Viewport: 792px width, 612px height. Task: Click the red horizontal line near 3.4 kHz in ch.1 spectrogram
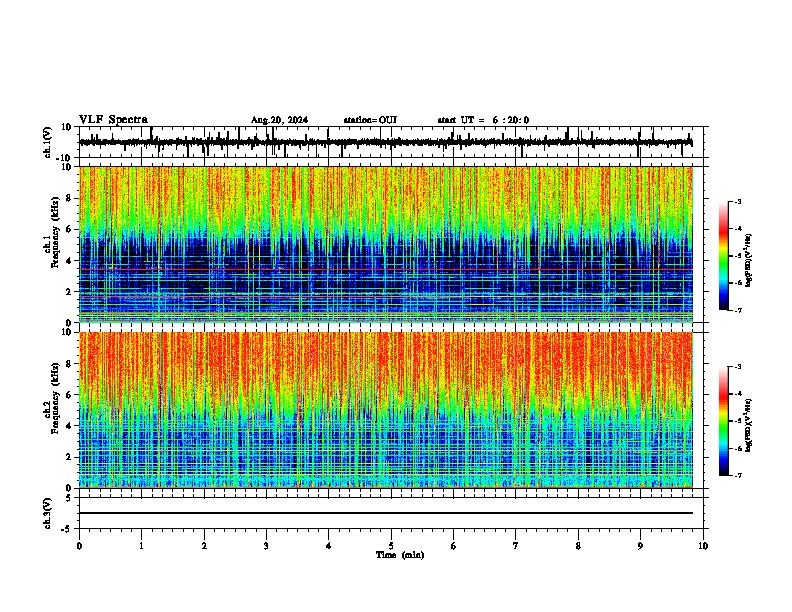(x=386, y=270)
